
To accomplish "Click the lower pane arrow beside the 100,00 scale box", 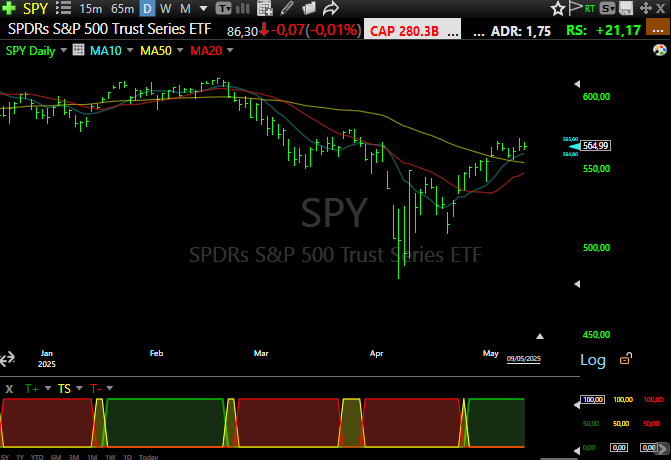I will tap(576, 405).
